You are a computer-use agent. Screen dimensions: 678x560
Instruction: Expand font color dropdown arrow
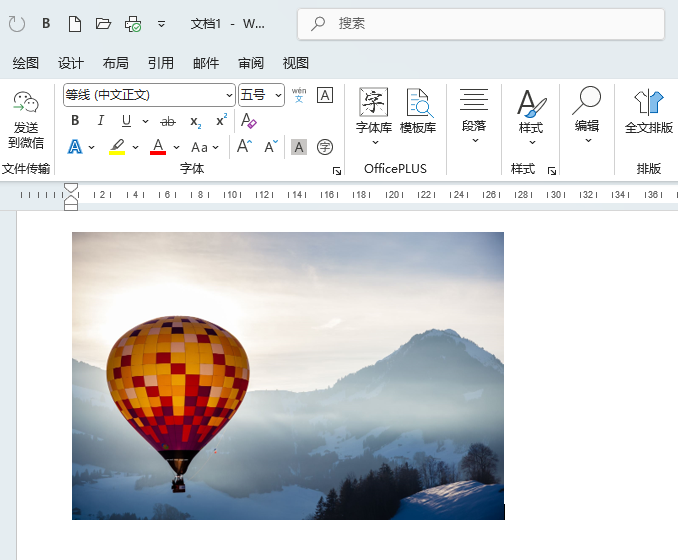(176, 147)
